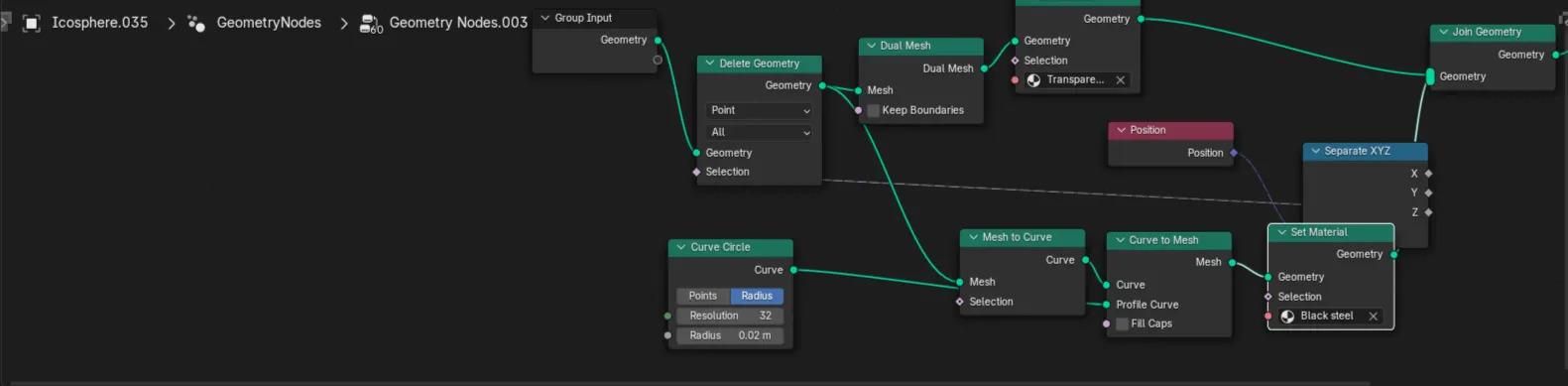Click the Dual Mesh output socket
Screen dimensions: 1568x386
(984, 68)
